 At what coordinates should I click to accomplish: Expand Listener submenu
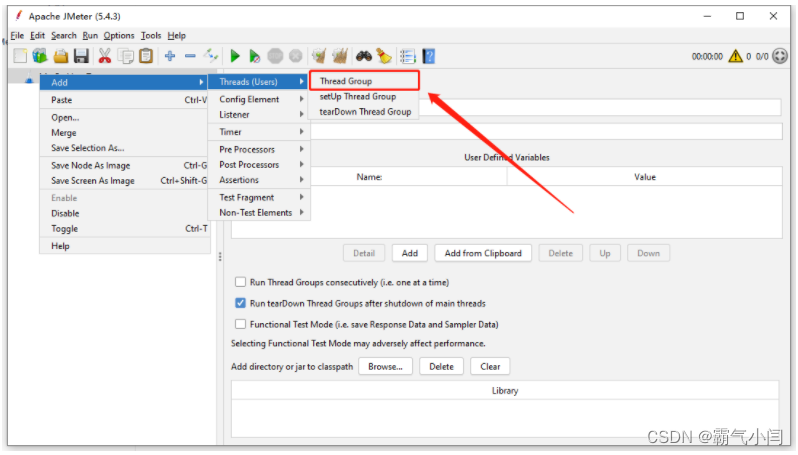click(259, 115)
